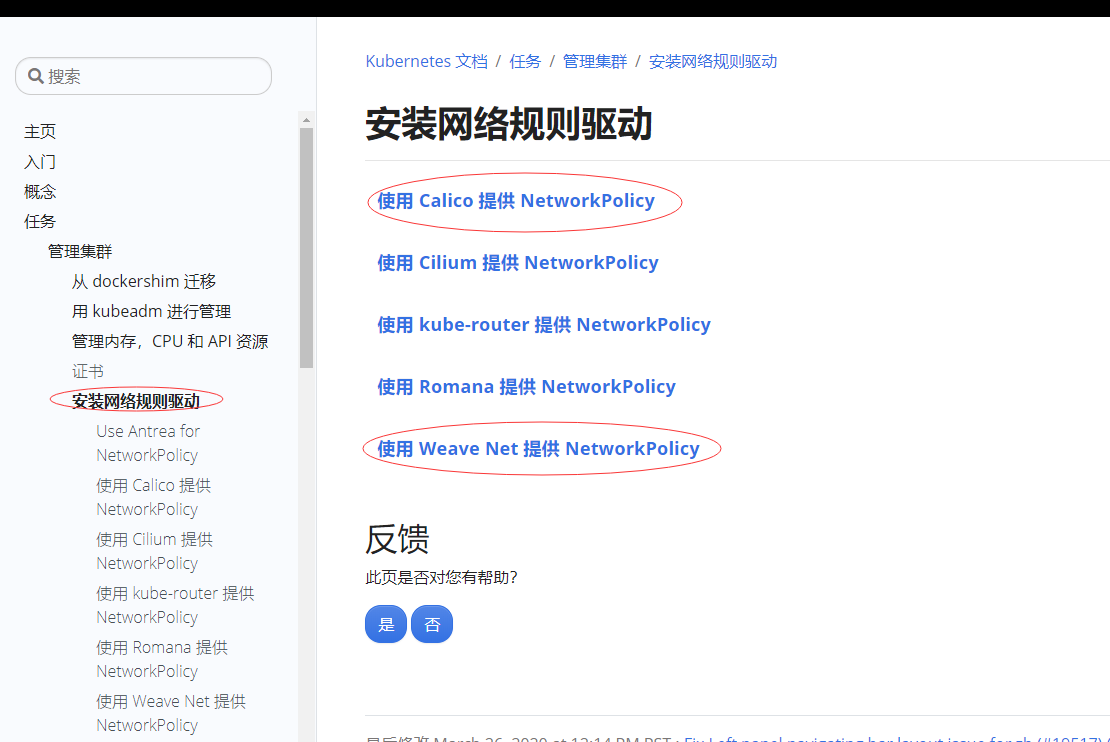This screenshot has width=1110, height=742.
Task: Click the 否 feedback button
Action: coord(432,624)
